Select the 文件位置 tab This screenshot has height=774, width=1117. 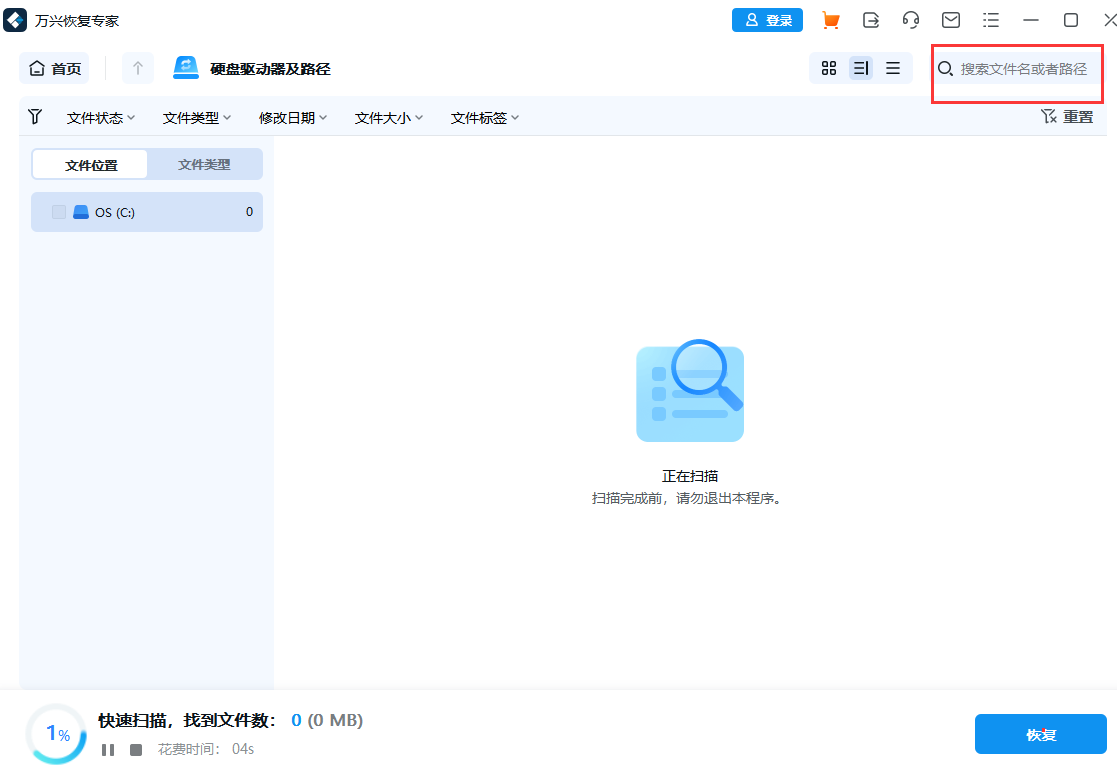89,163
